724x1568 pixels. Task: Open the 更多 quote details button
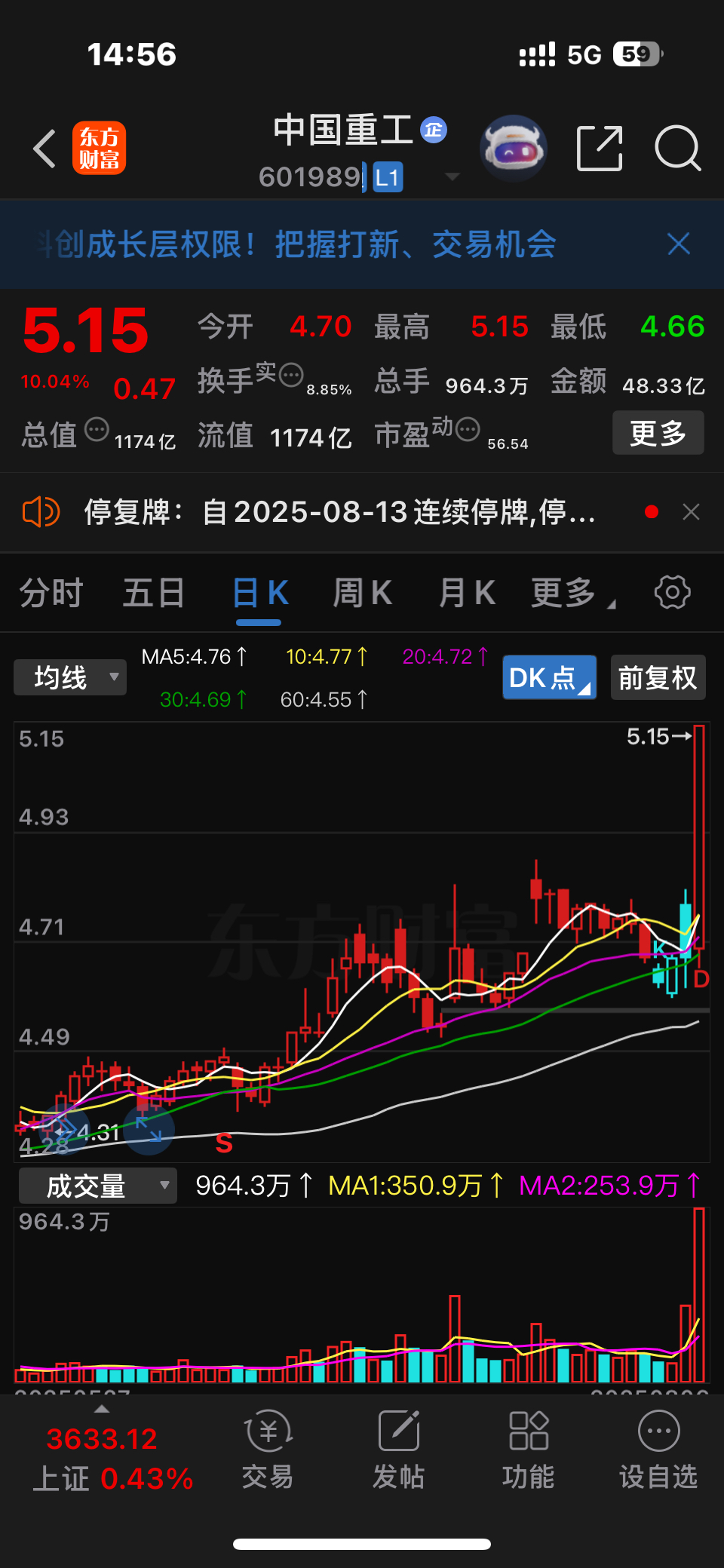coord(658,433)
